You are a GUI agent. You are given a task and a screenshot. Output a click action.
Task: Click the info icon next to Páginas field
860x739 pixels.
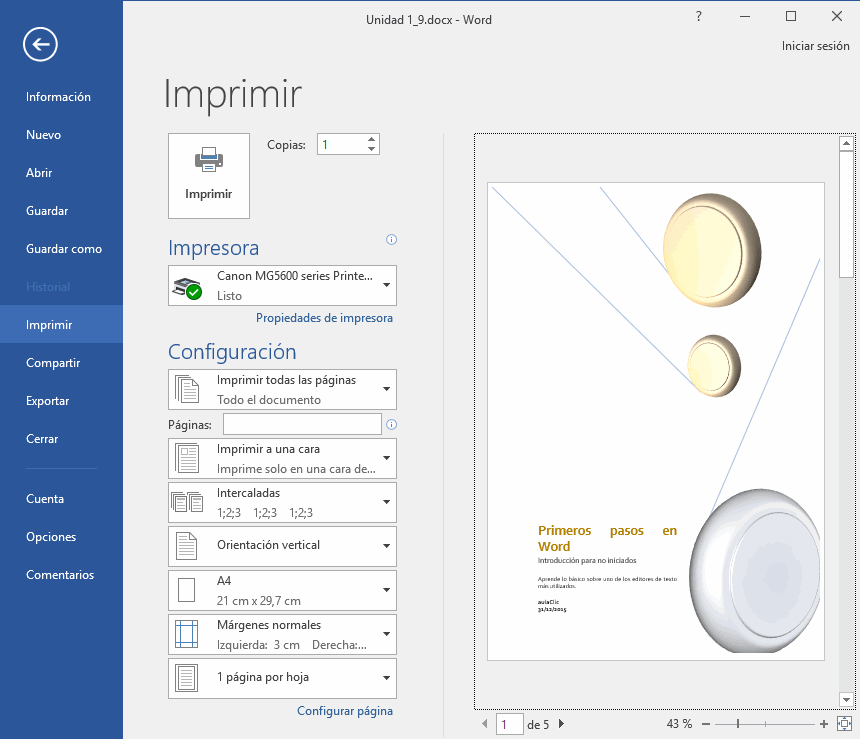pos(391,425)
